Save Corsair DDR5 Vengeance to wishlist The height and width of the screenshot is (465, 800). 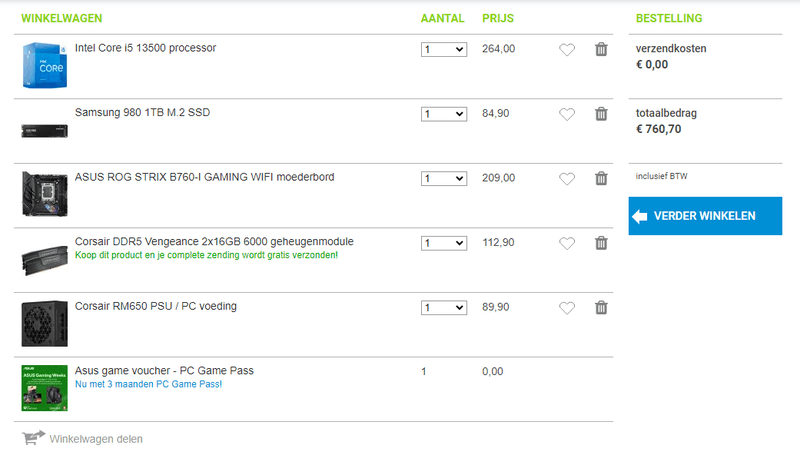pyautogui.click(x=567, y=243)
